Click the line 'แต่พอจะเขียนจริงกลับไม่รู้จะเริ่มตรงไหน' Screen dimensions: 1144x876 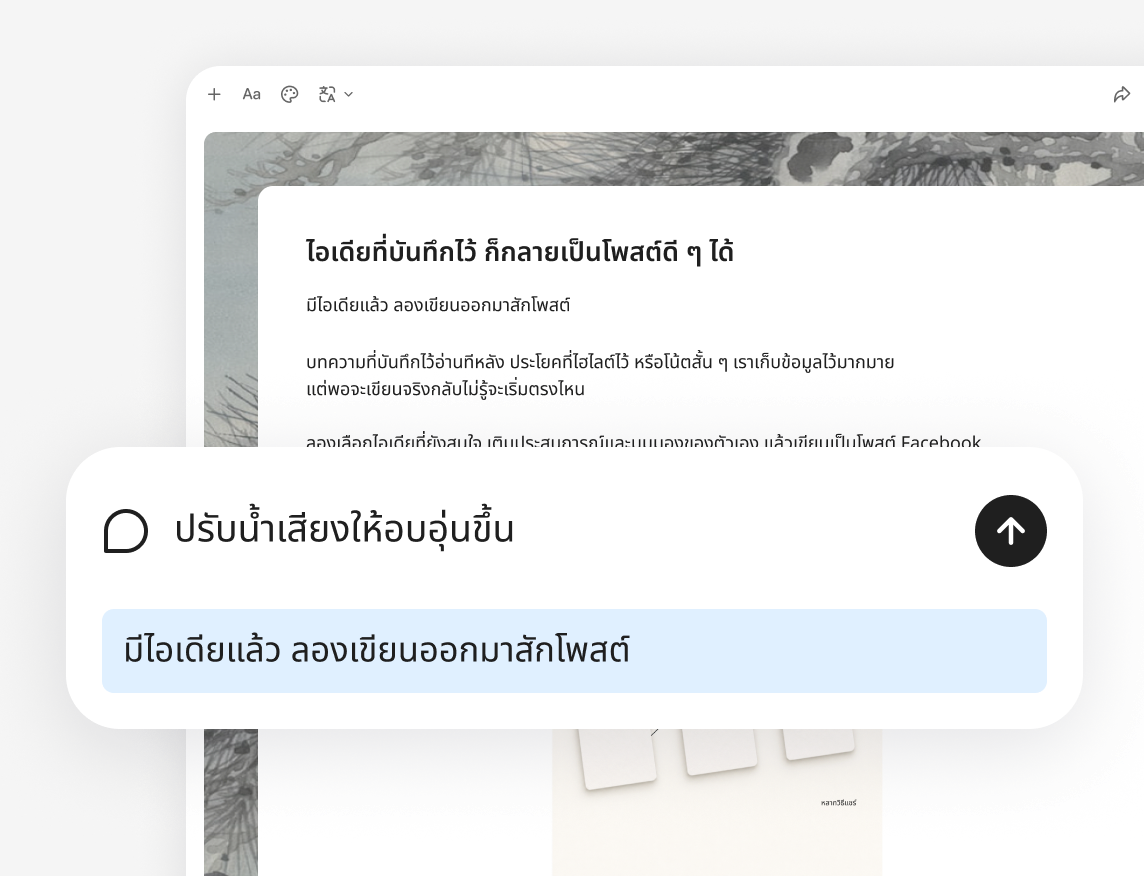pyautogui.click(x=445, y=389)
